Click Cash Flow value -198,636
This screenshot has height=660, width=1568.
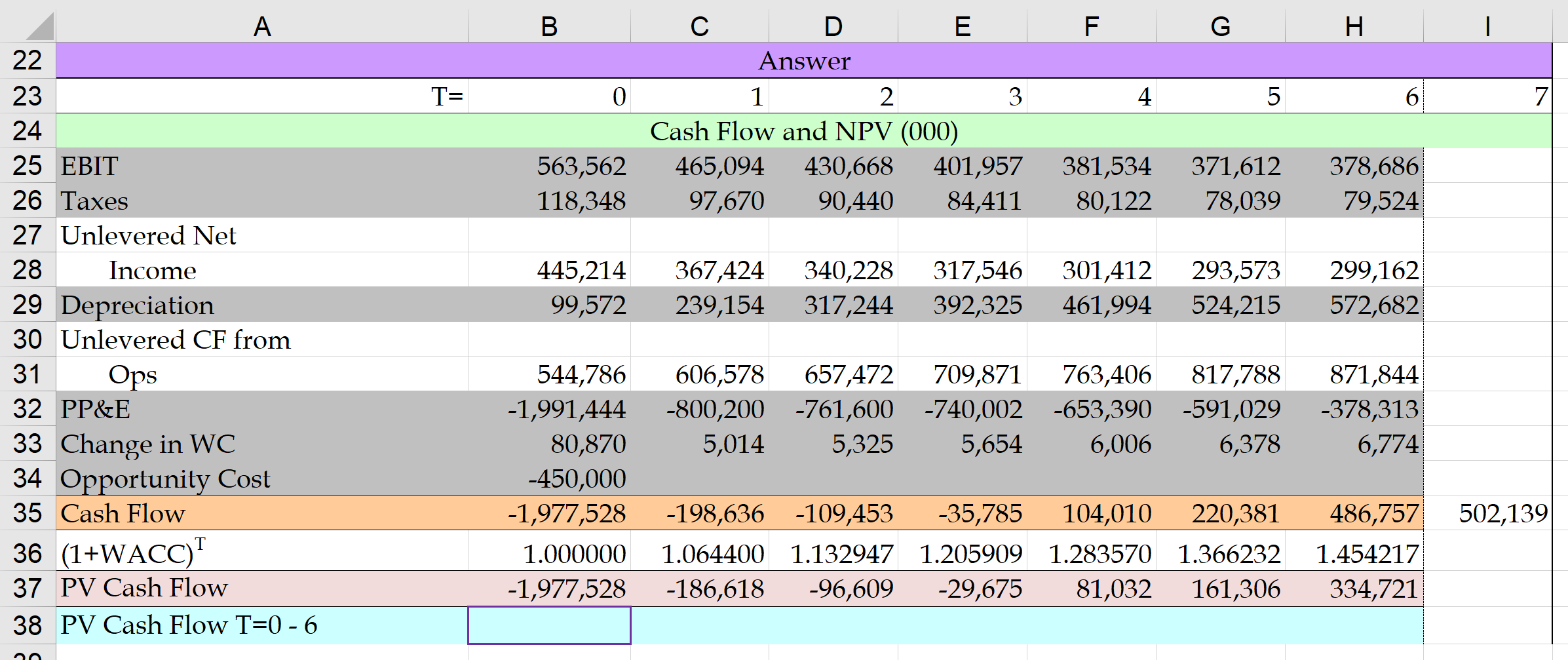point(715,513)
